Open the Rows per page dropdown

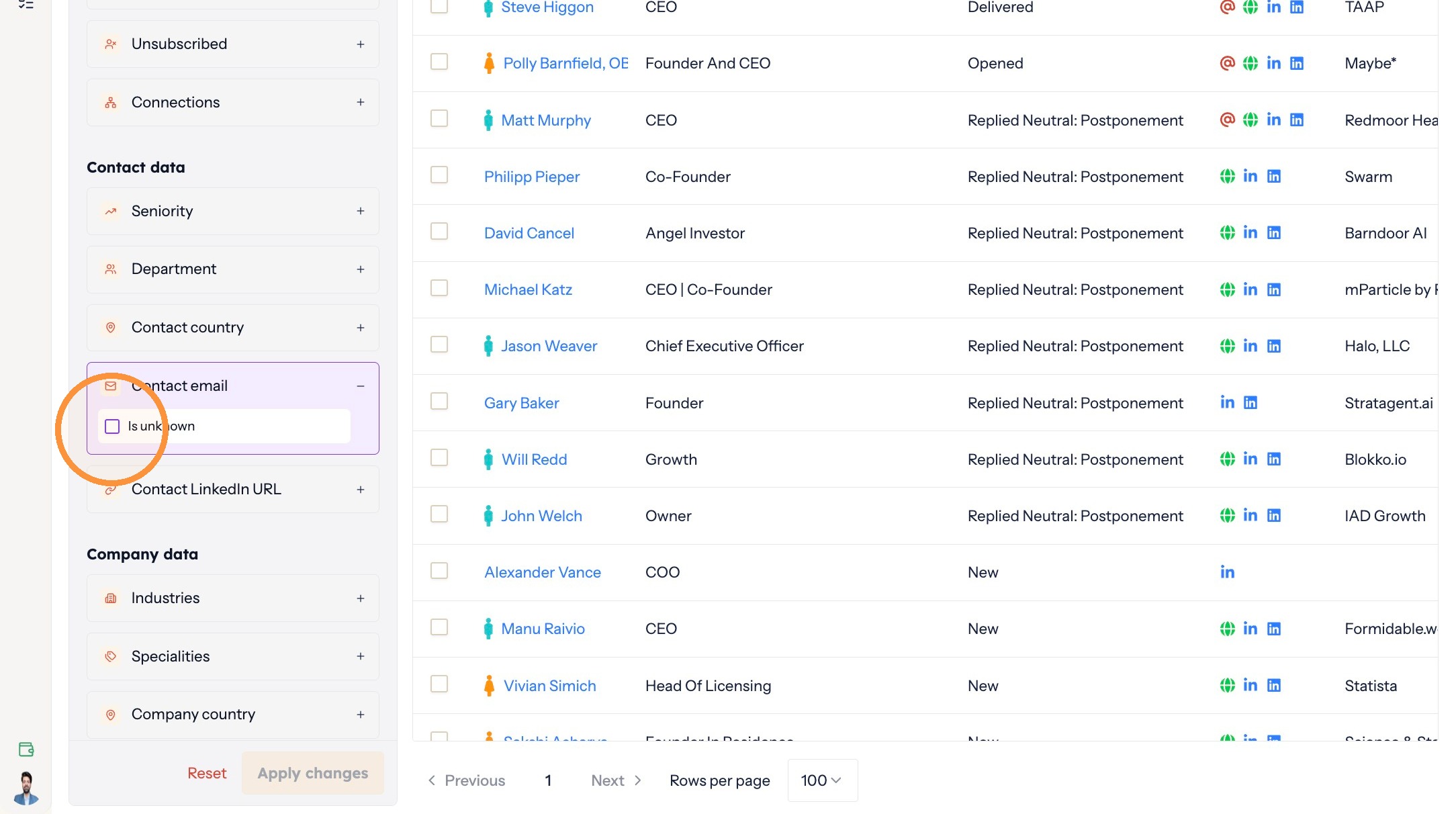822,780
